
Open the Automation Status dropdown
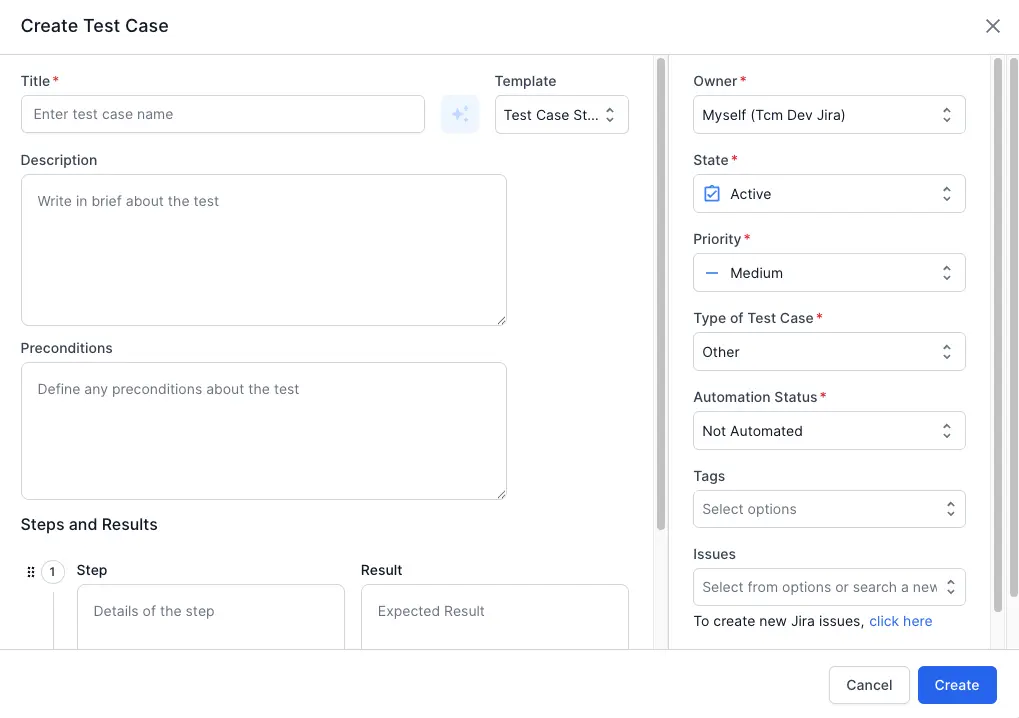coord(828,430)
